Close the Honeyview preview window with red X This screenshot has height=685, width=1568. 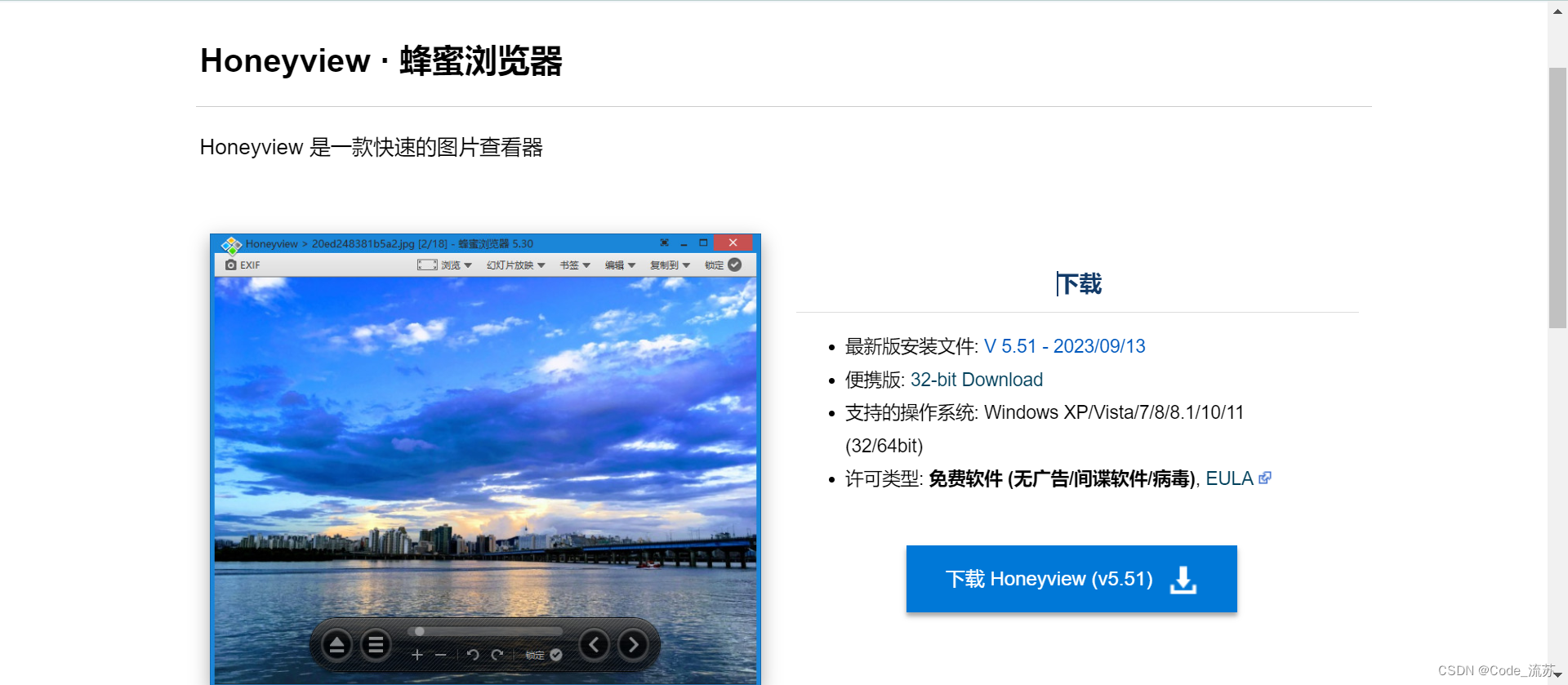tap(733, 242)
